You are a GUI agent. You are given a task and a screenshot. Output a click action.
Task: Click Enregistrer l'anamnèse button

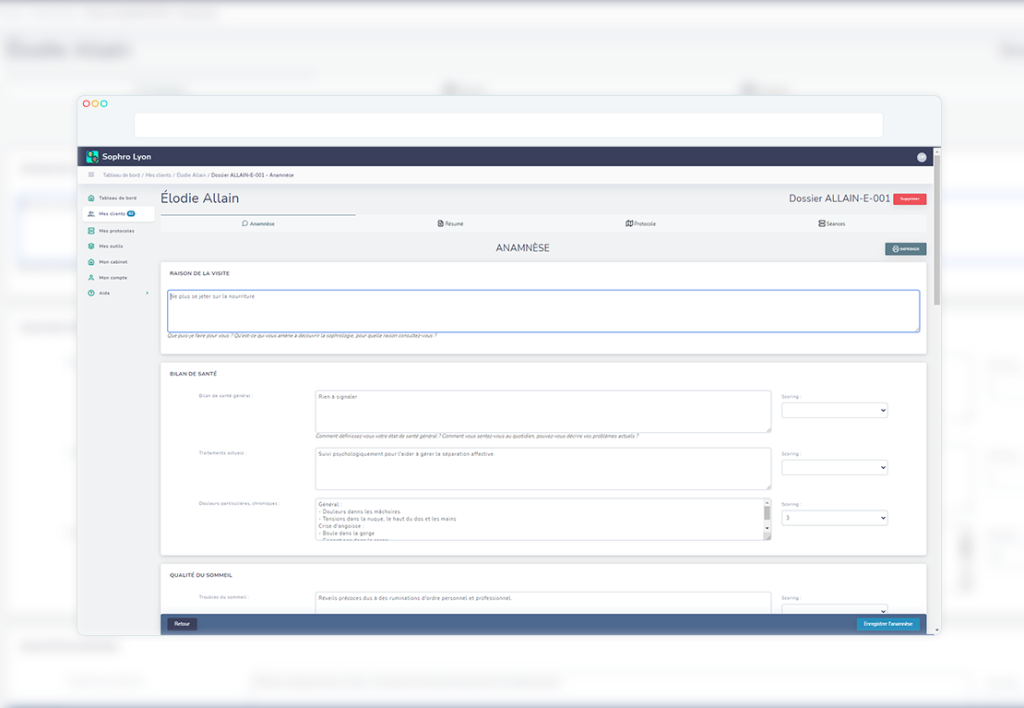[x=888, y=624]
